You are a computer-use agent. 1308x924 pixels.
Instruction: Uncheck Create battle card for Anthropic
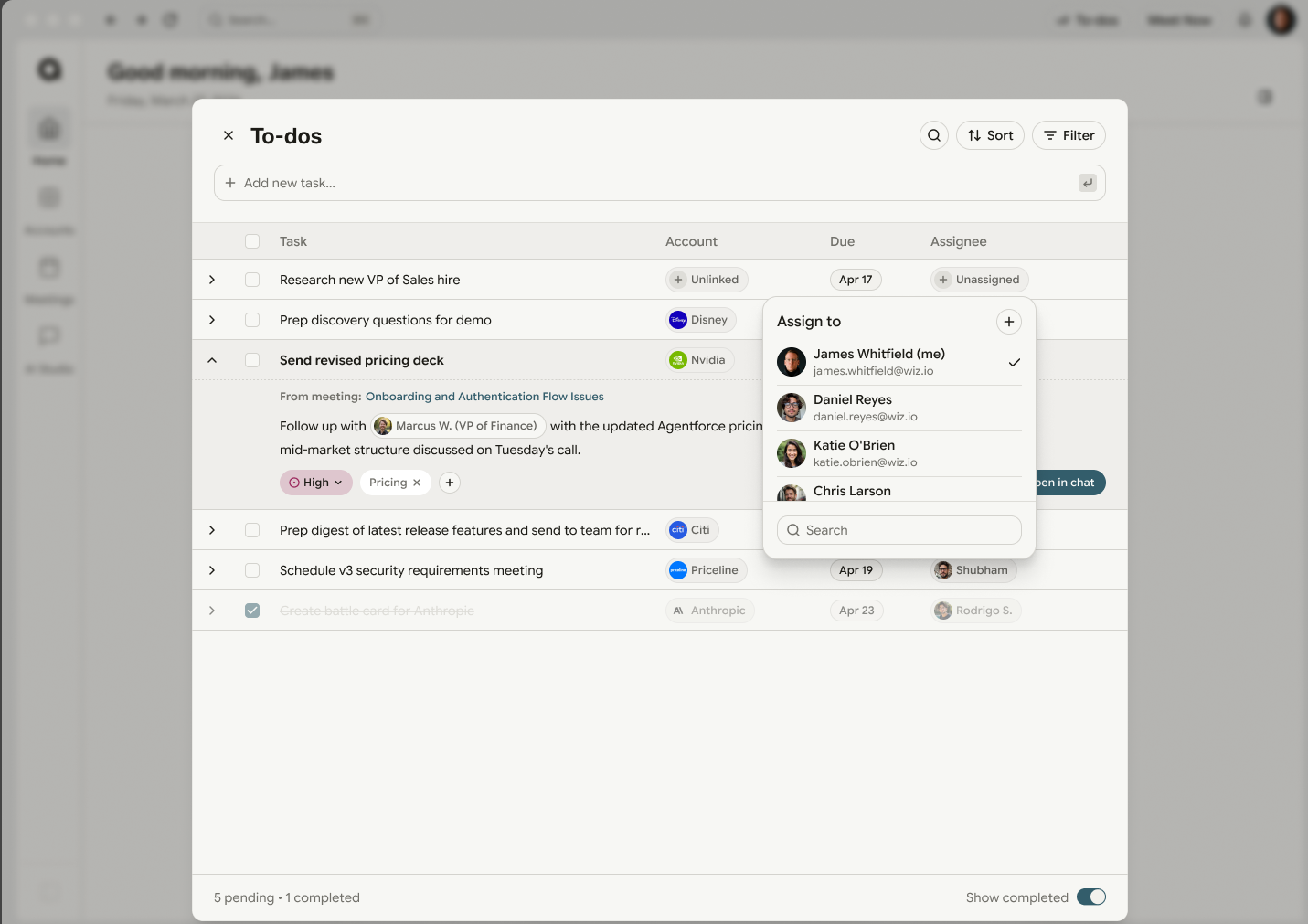click(252, 611)
